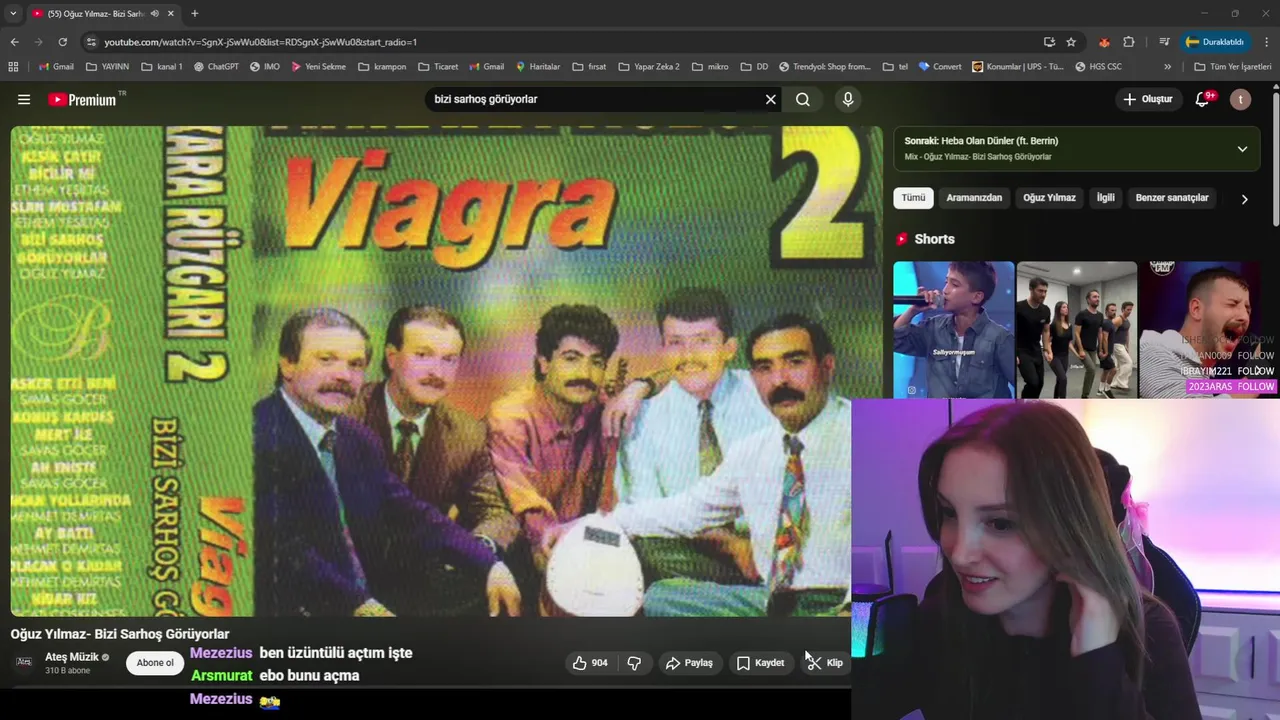Open the first Gmail bookmark
Image resolution: width=1280 pixels, height=720 pixels.
[56, 67]
